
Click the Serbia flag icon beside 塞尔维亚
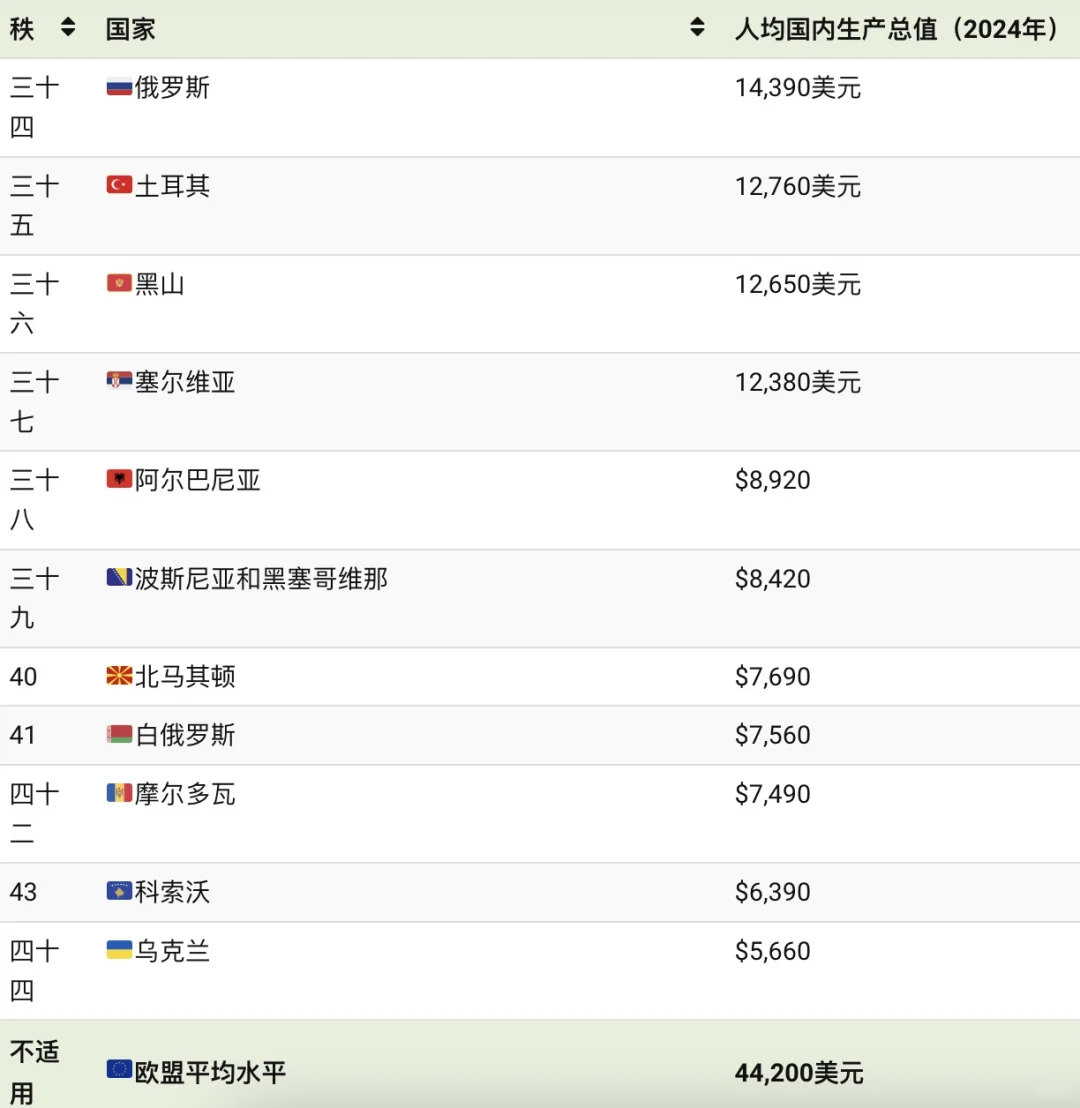point(119,381)
